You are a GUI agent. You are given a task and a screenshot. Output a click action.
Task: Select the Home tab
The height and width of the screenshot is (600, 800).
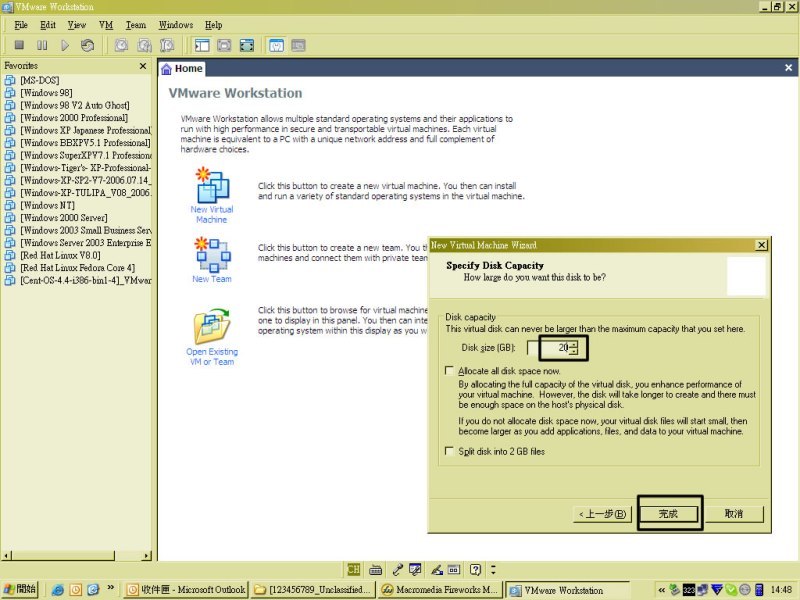coord(182,69)
